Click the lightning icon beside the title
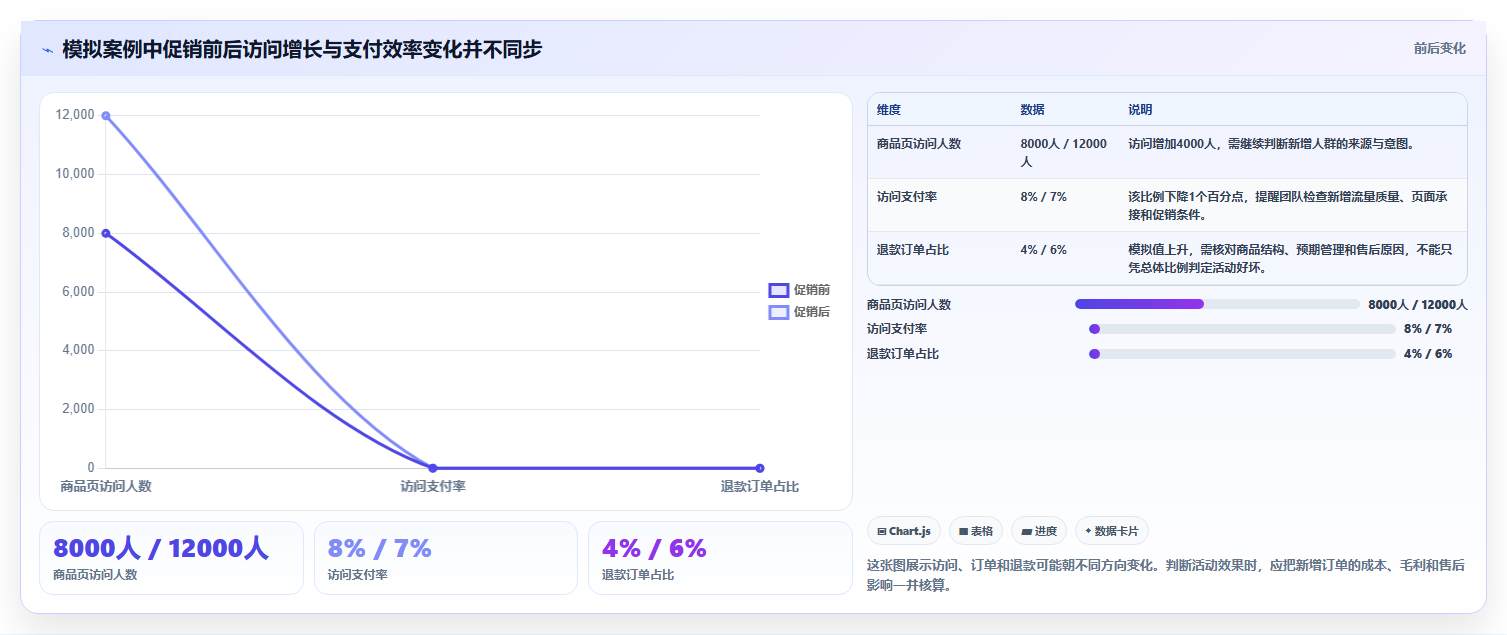 pos(47,50)
